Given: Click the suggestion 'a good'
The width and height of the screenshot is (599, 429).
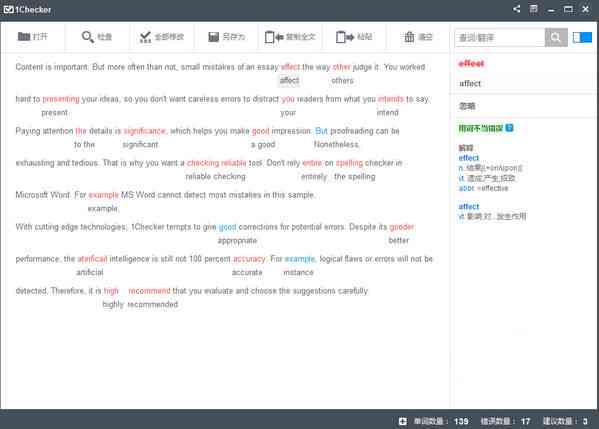Looking at the screenshot, I should [x=263, y=145].
